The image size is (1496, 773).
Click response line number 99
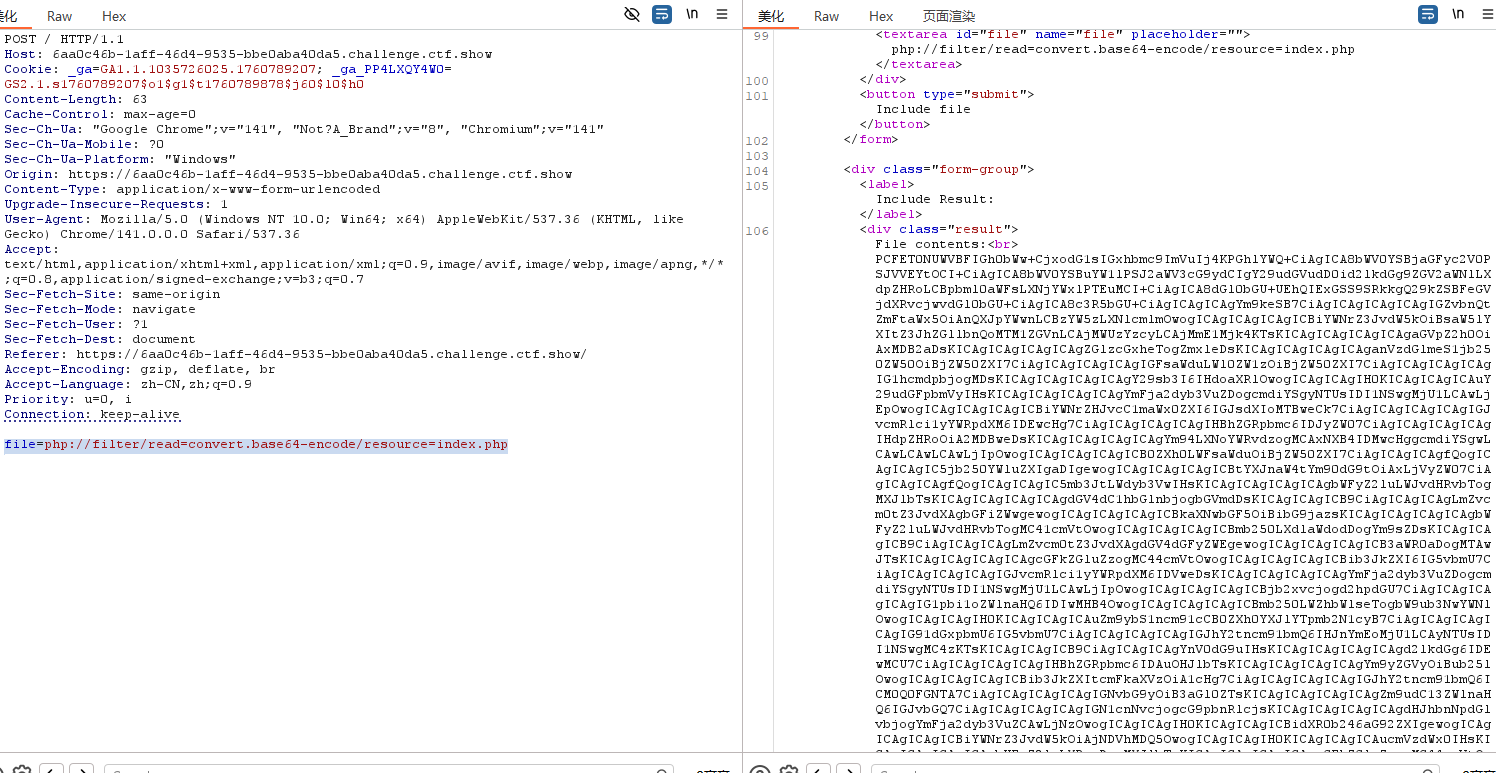761,35
